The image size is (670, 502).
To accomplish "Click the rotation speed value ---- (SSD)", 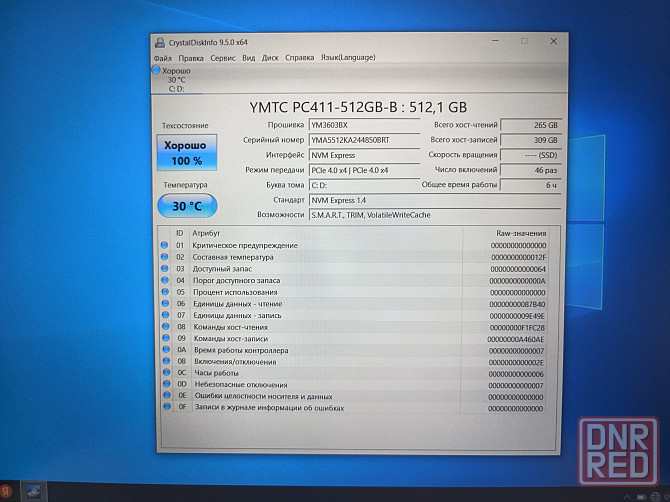I will click(530, 155).
